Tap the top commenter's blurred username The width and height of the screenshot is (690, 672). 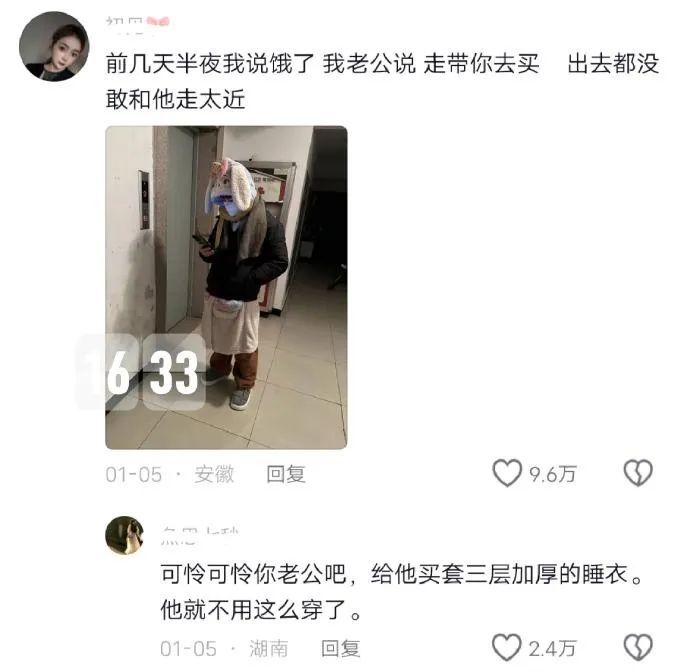click(x=138, y=23)
